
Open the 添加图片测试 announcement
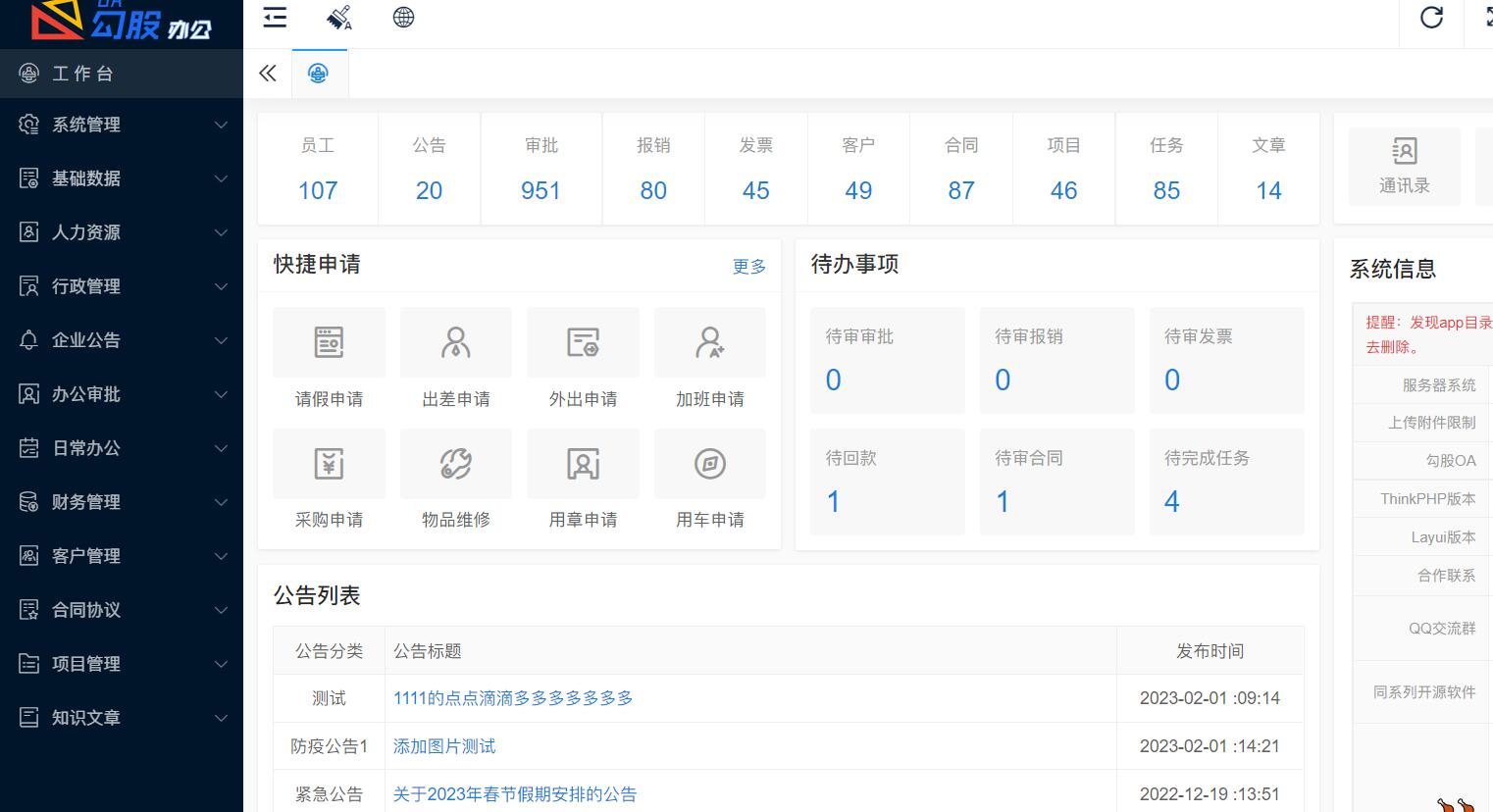click(x=443, y=746)
